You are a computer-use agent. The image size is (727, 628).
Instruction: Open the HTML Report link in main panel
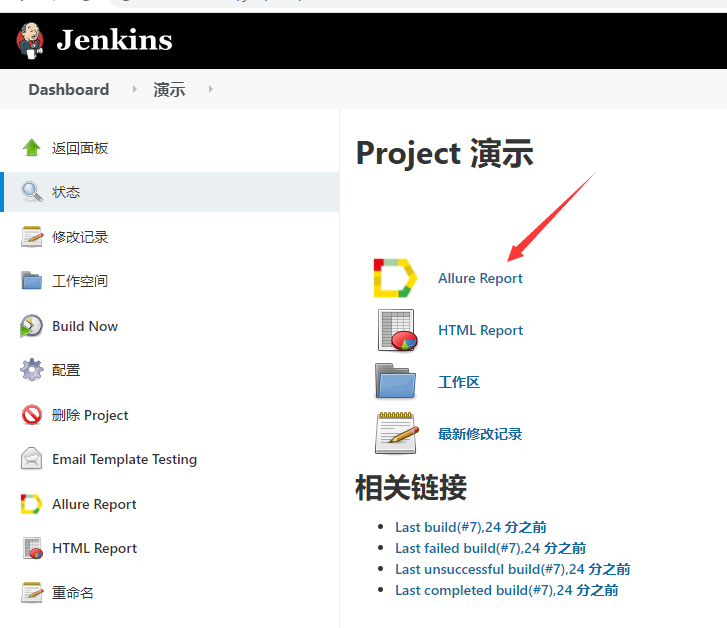[480, 330]
